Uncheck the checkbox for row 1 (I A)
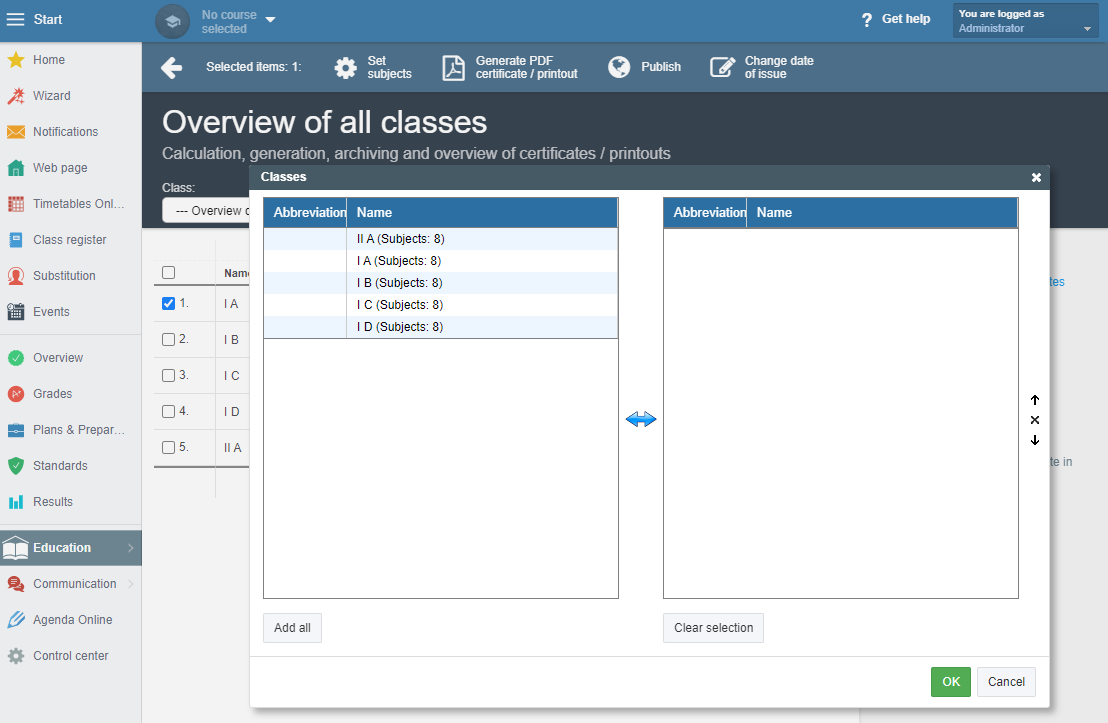The width and height of the screenshot is (1108, 723). [x=168, y=303]
